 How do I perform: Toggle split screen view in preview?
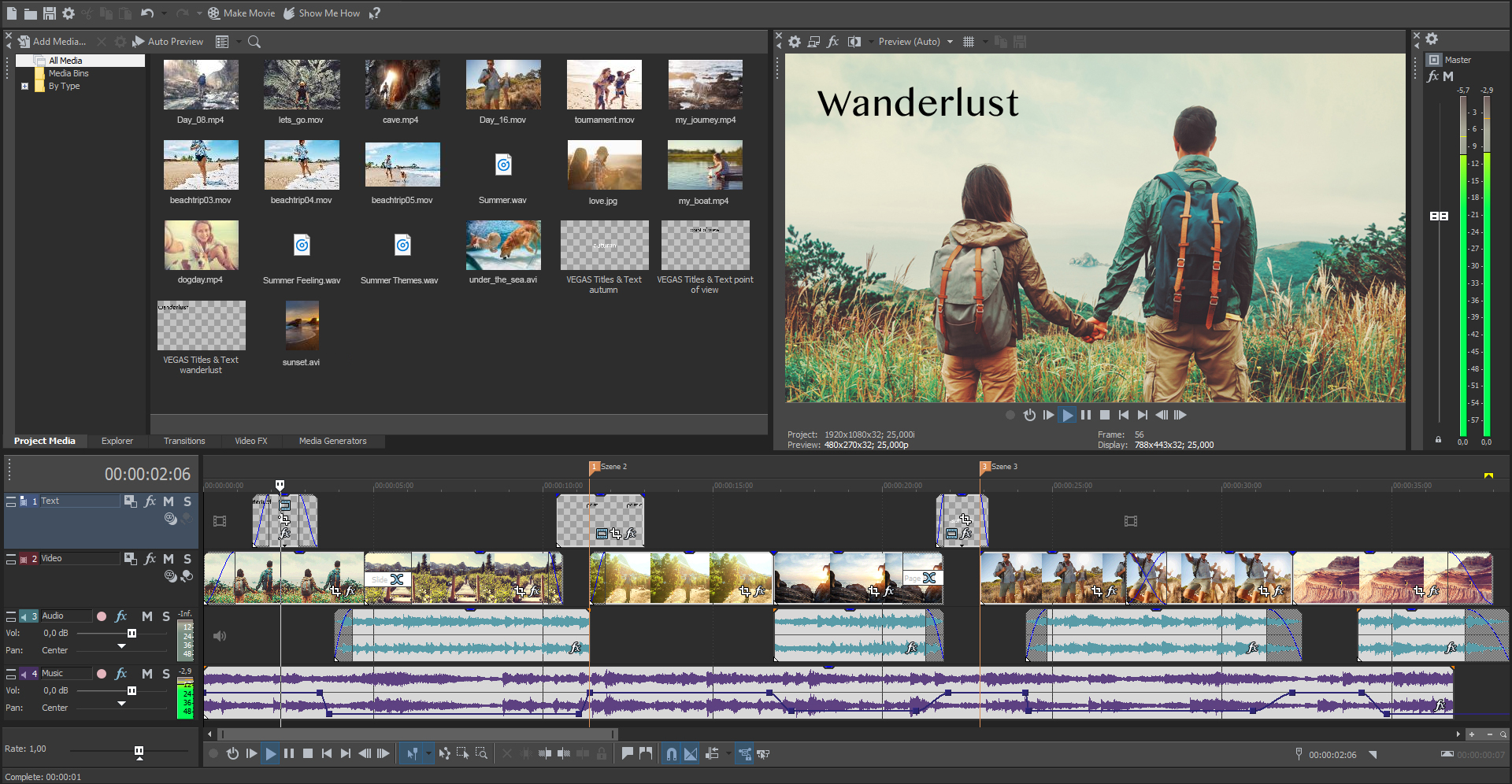tap(854, 42)
